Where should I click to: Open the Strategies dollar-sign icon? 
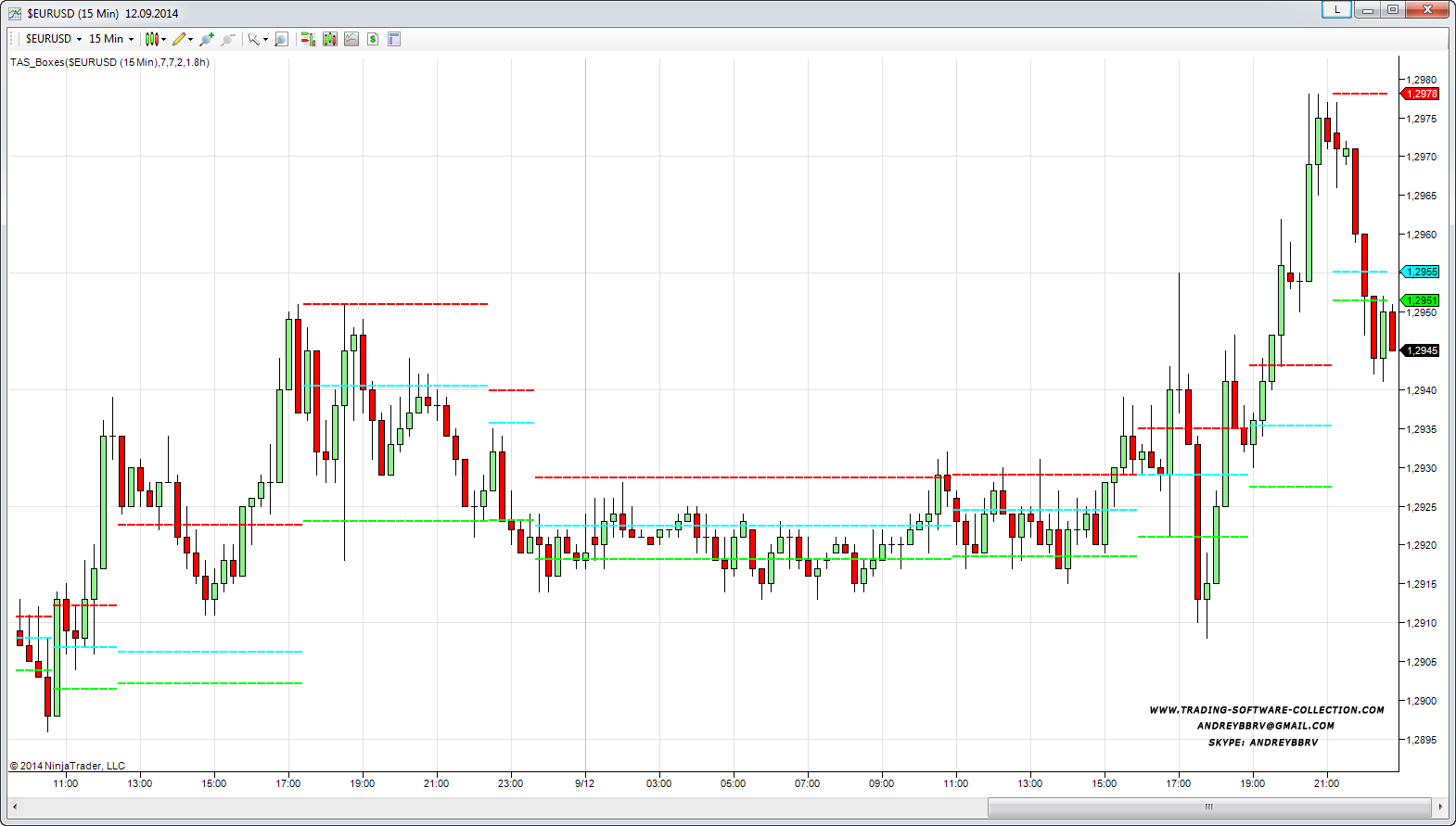373,39
